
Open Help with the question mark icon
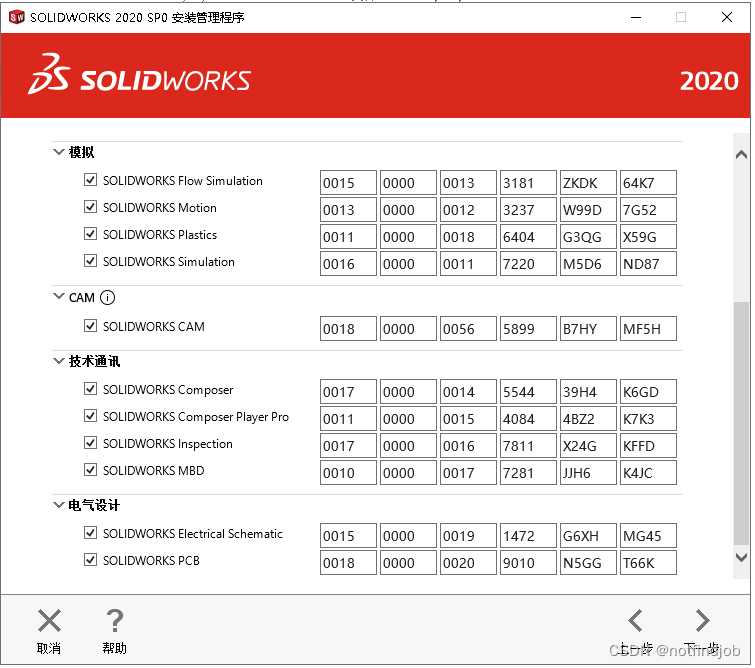point(115,621)
